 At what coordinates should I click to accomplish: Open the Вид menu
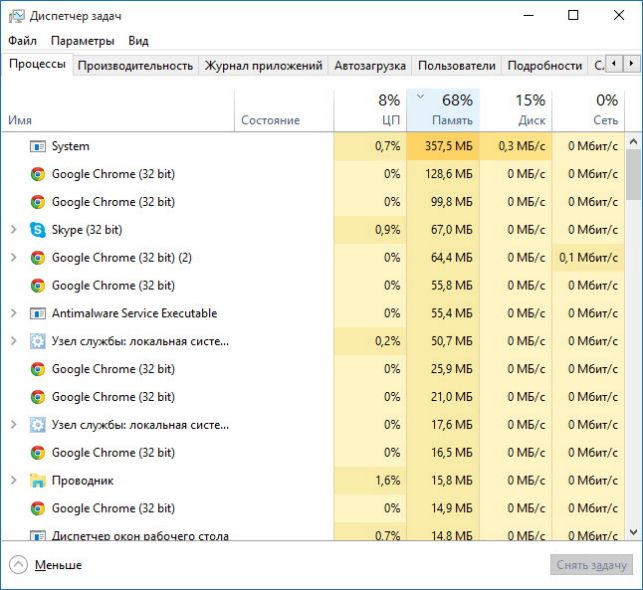point(138,41)
